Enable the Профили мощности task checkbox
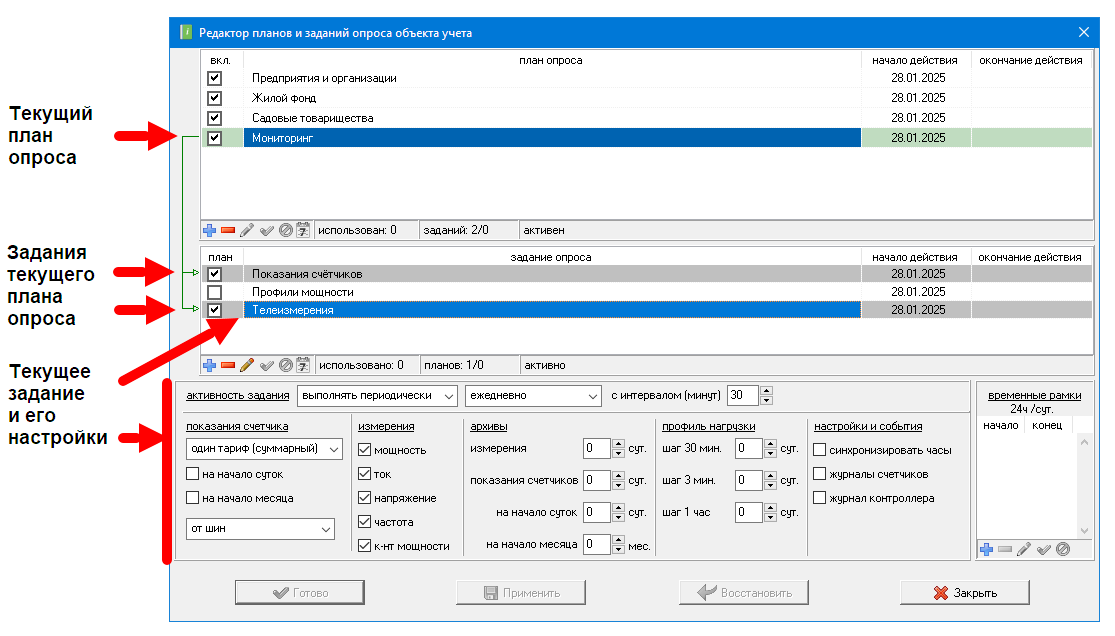Viewport: 1115px width, 636px height. (x=215, y=292)
